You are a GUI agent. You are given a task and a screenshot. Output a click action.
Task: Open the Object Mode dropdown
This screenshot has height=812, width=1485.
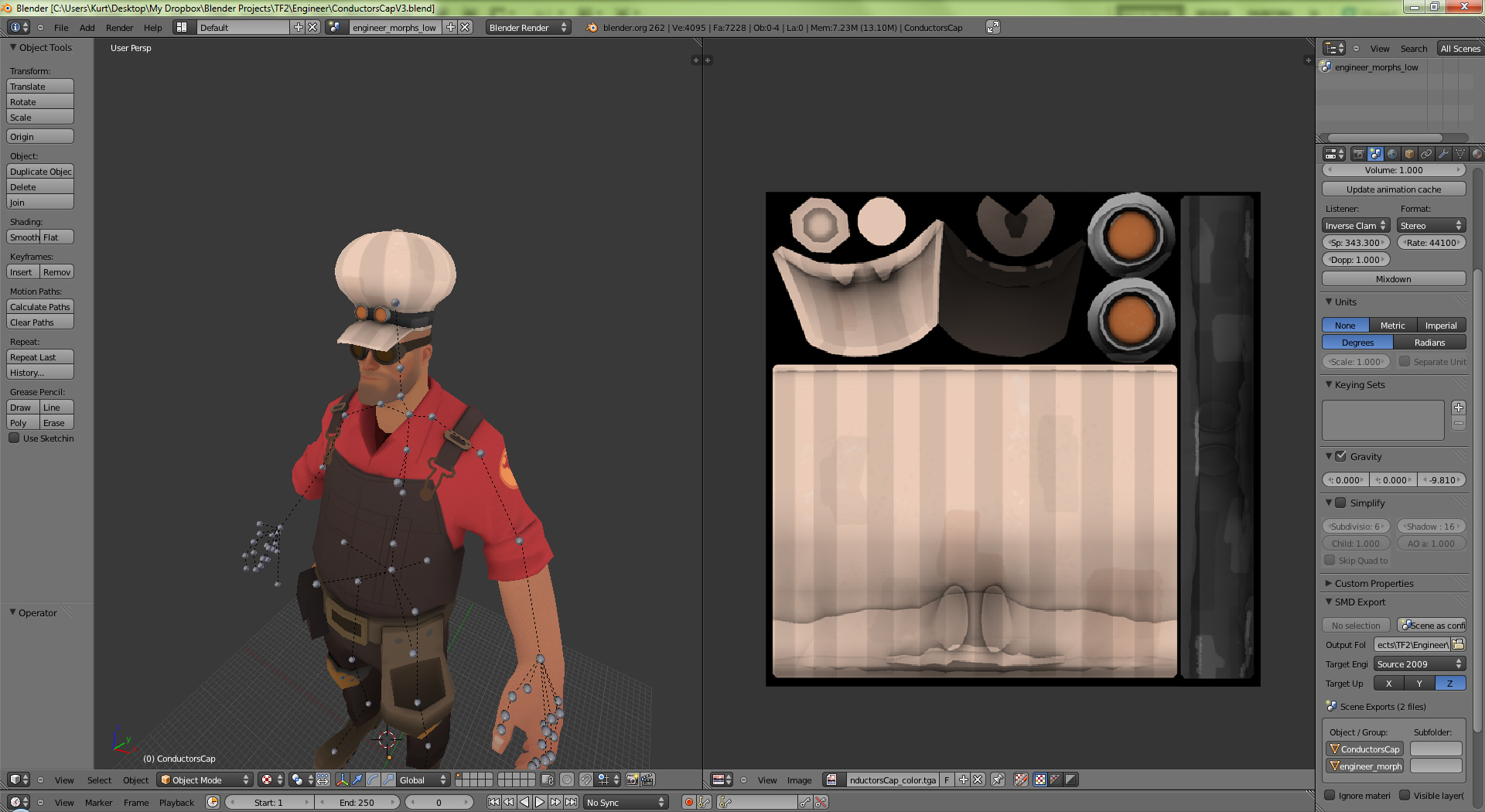point(205,780)
